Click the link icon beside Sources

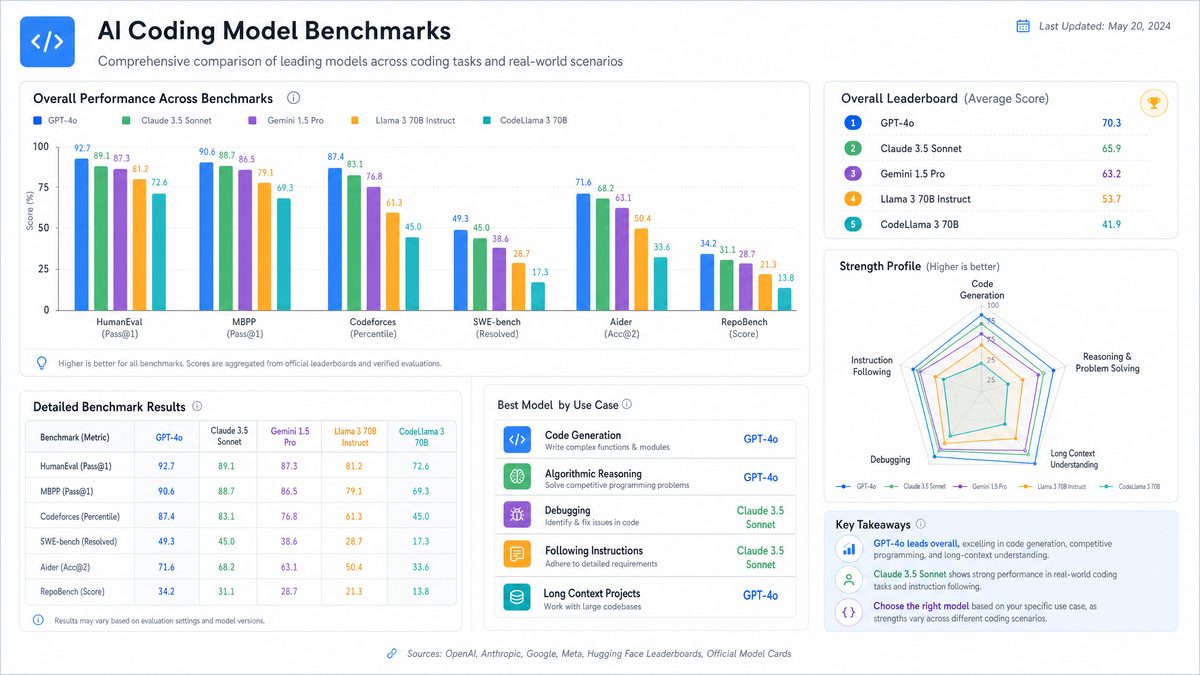point(392,653)
